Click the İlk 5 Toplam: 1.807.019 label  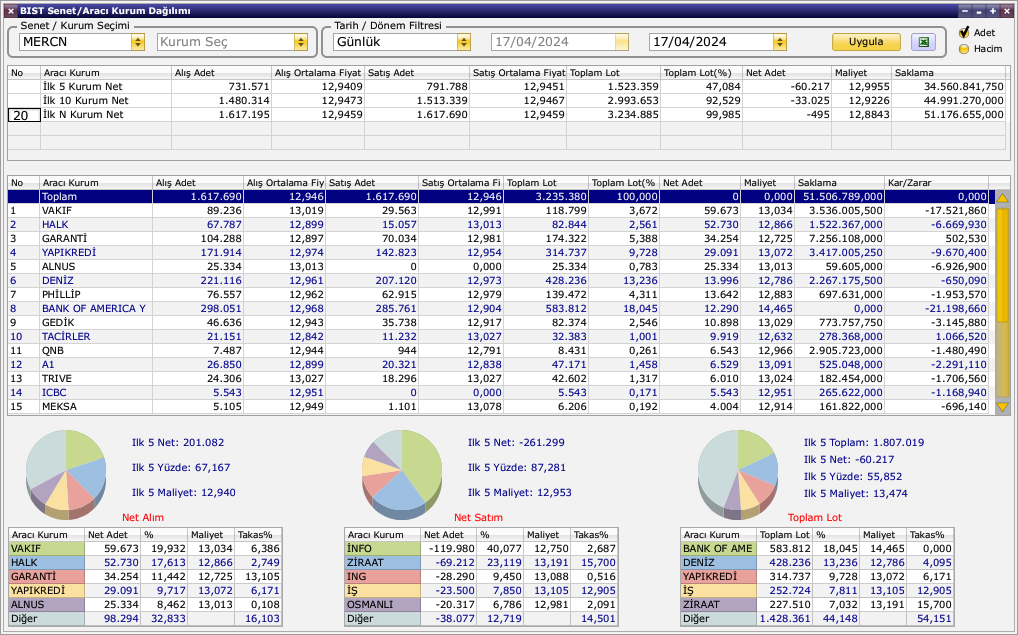[x=863, y=443]
